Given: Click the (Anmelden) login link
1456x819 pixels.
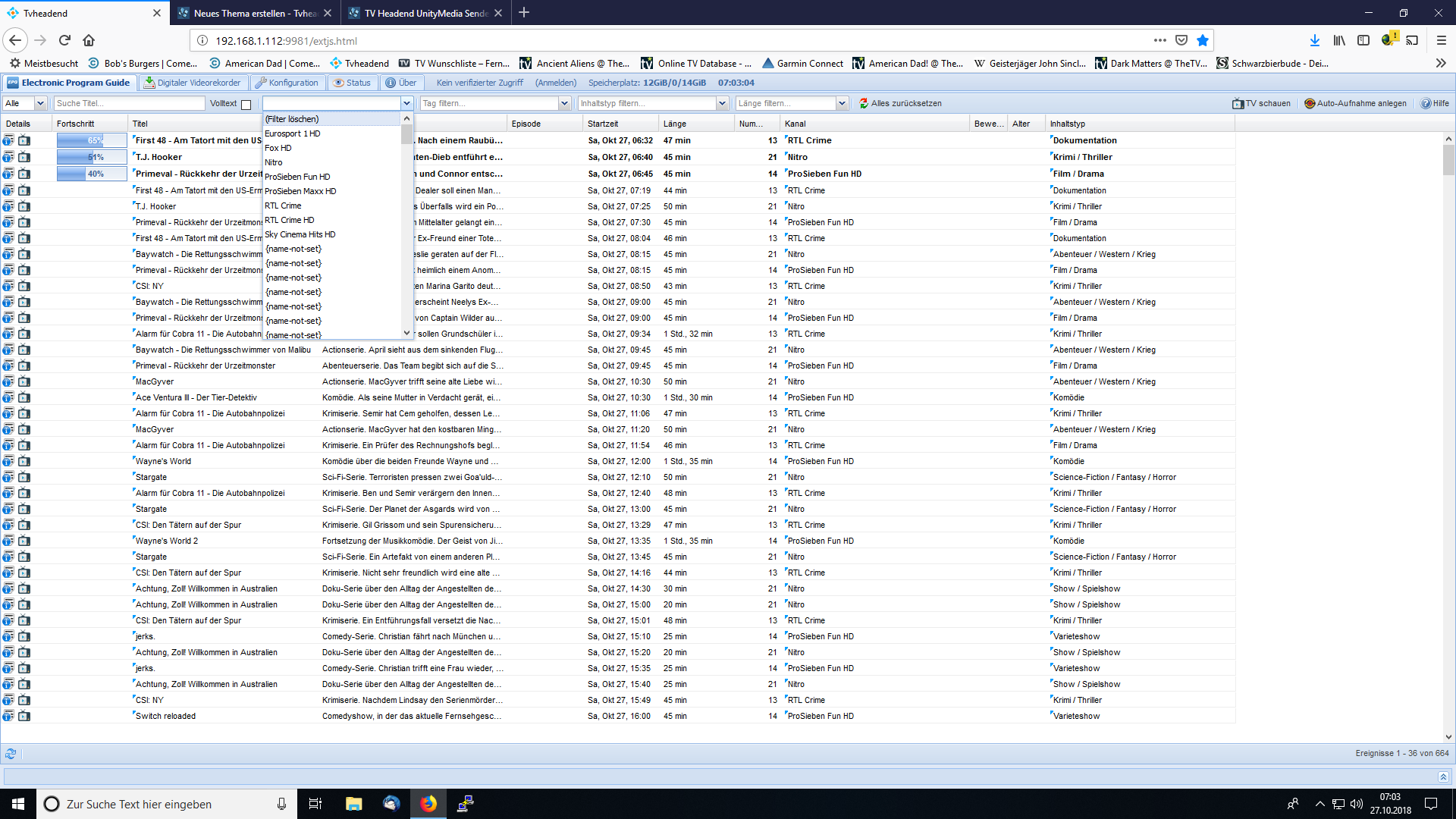Looking at the screenshot, I should pyautogui.click(x=556, y=83).
